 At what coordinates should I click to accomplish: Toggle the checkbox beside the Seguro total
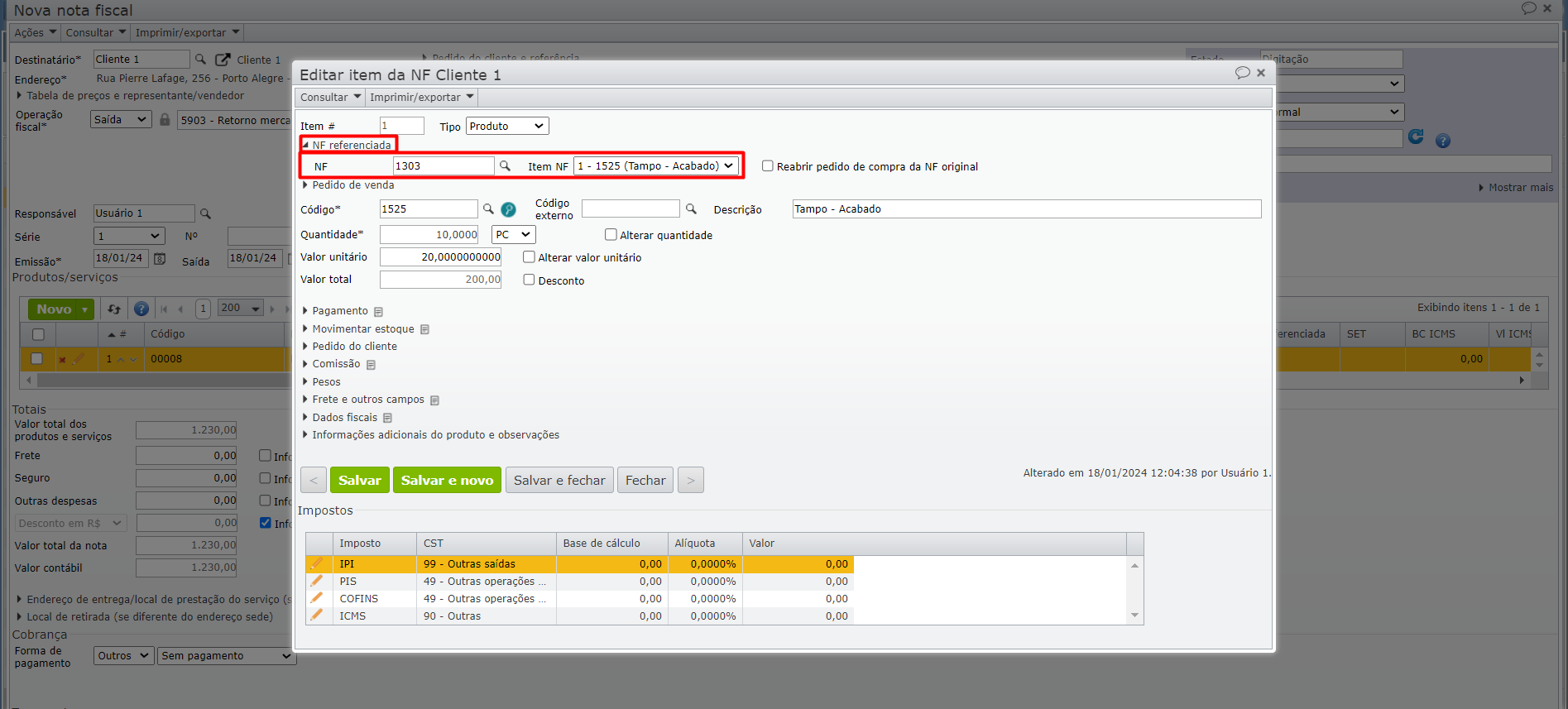(265, 477)
